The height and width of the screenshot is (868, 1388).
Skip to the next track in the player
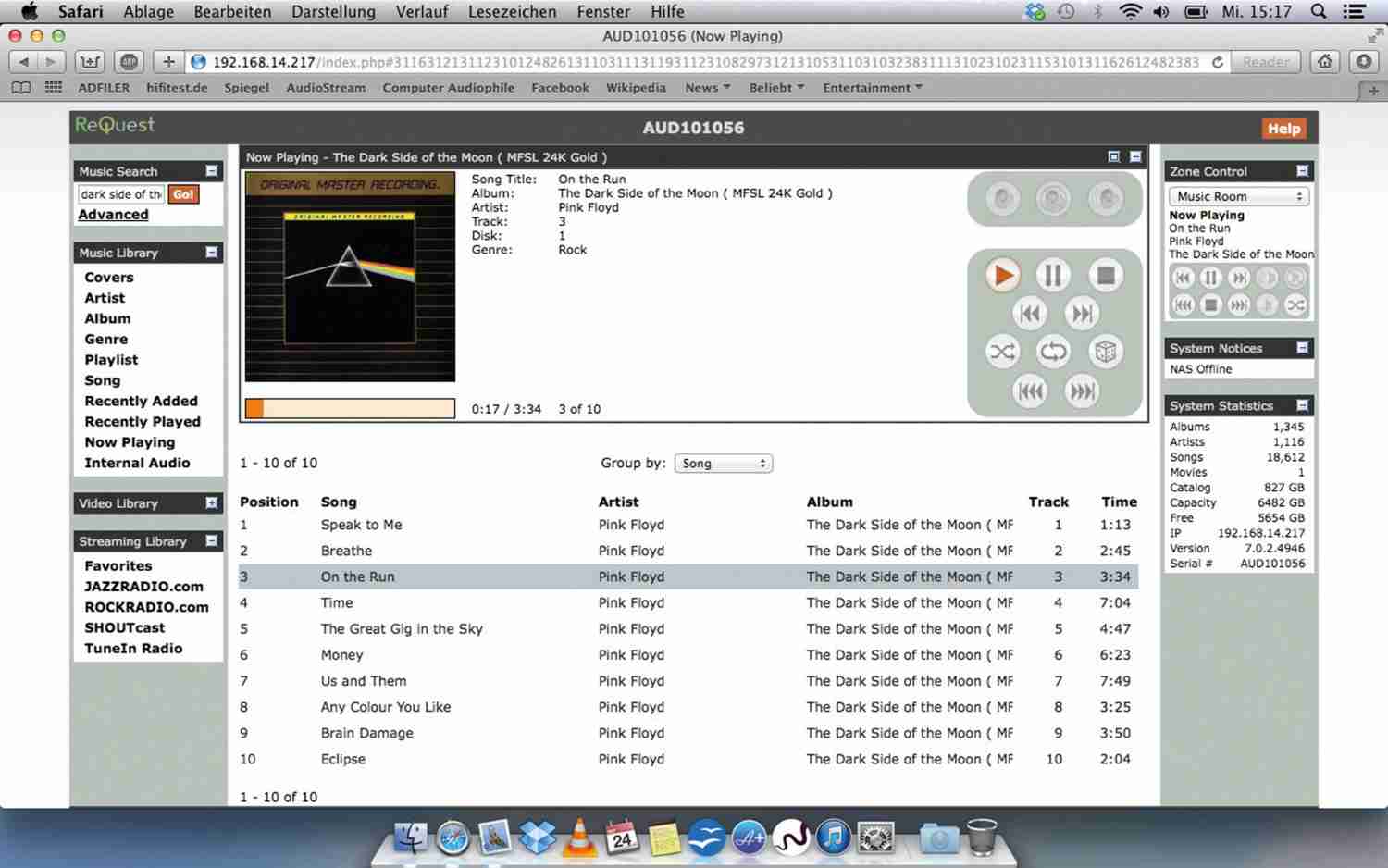(x=1081, y=315)
